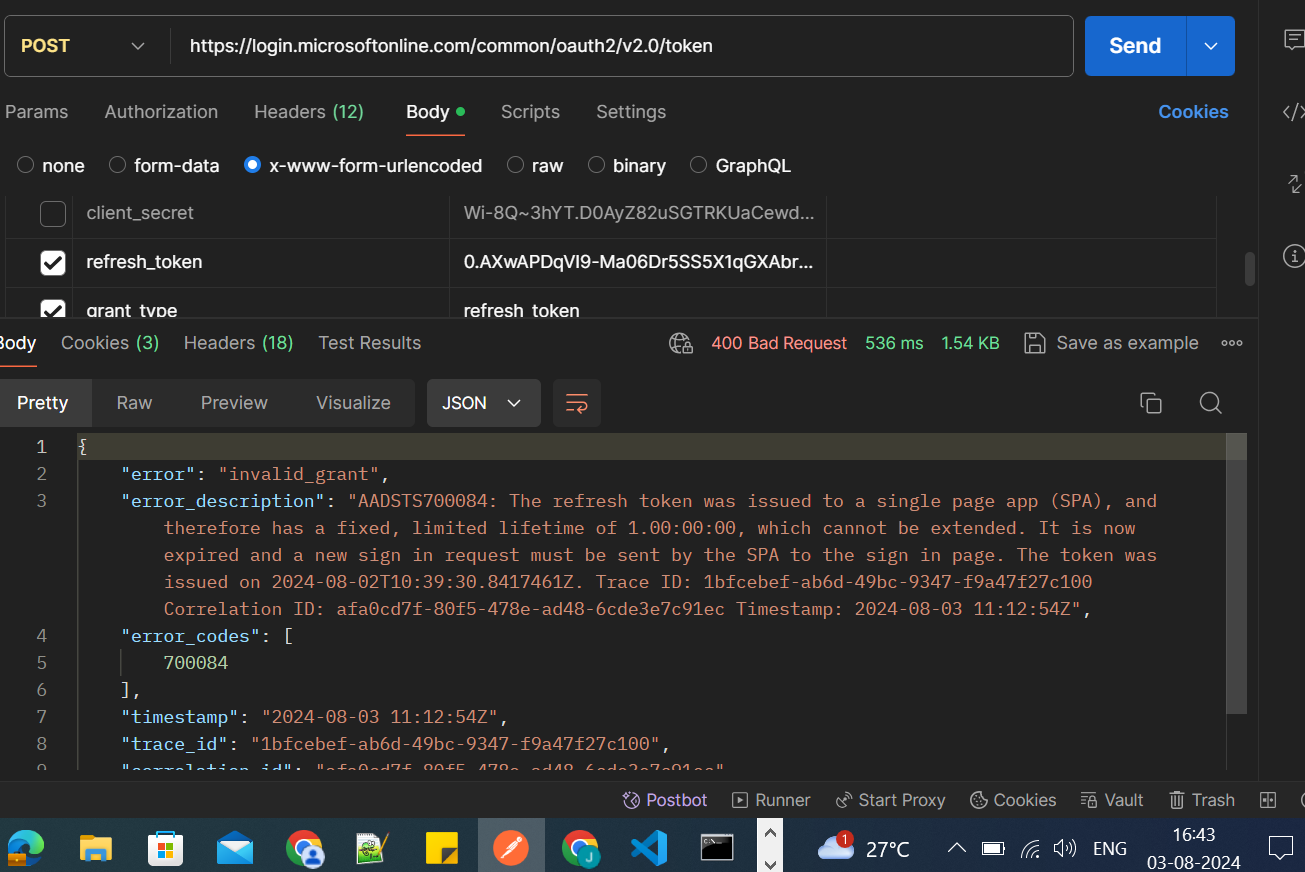Image resolution: width=1305 pixels, height=872 pixels.
Task: Open the Scripts tab
Action: [x=530, y=112]
